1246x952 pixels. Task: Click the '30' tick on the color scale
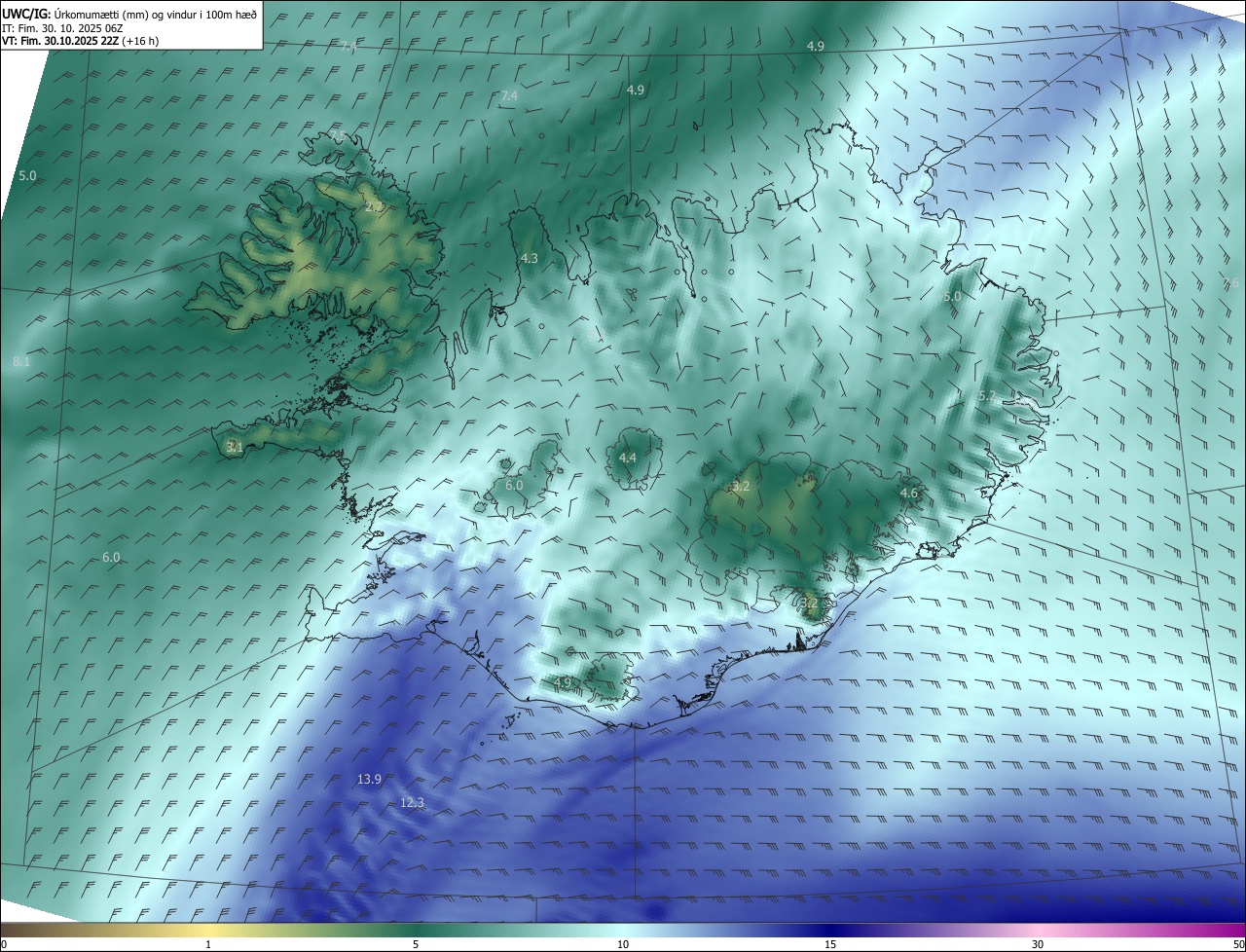[x=1038, y=944]
